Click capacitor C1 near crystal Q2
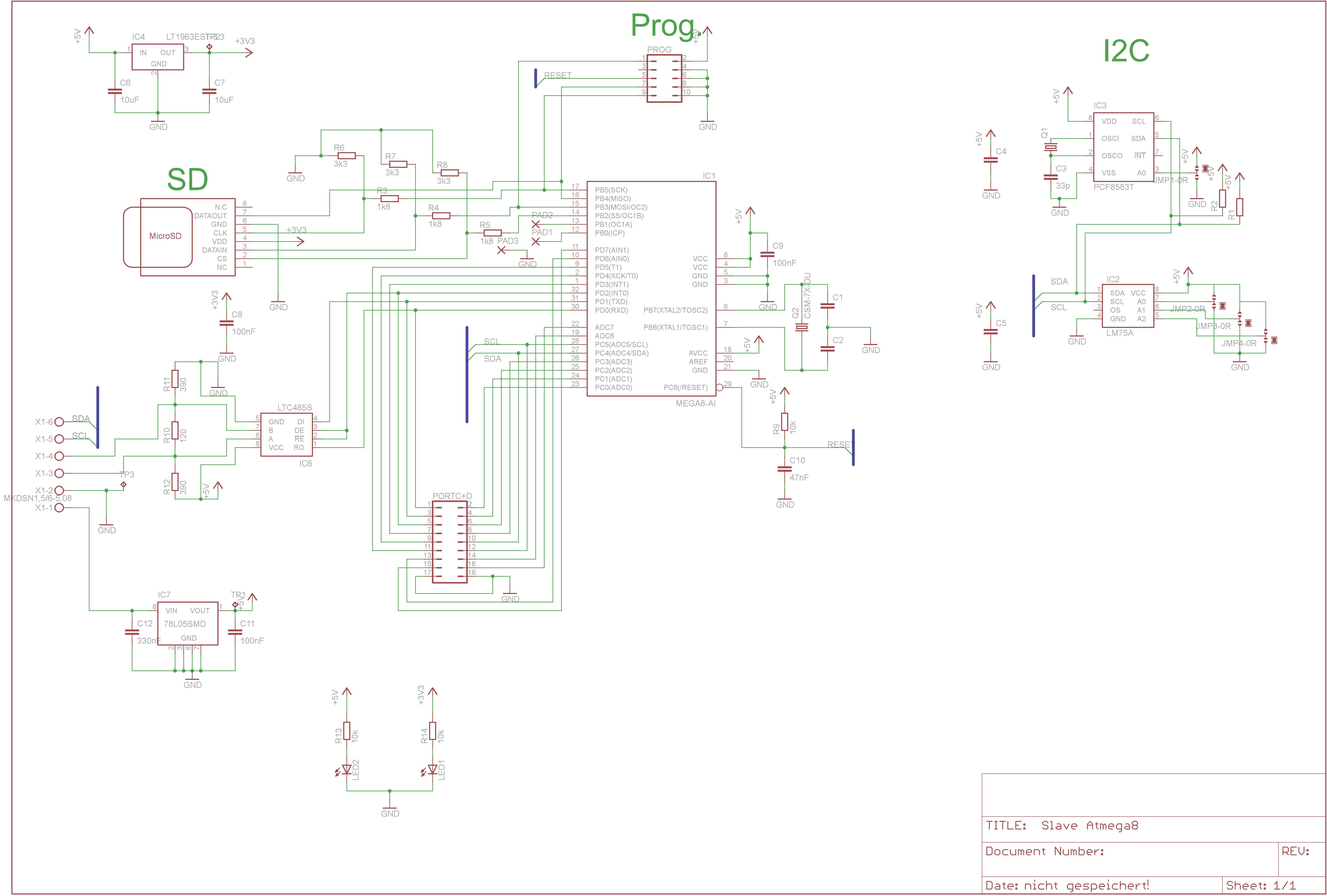Image resolution: width=1327 pixels, height=896 pixels. (827, 306)
